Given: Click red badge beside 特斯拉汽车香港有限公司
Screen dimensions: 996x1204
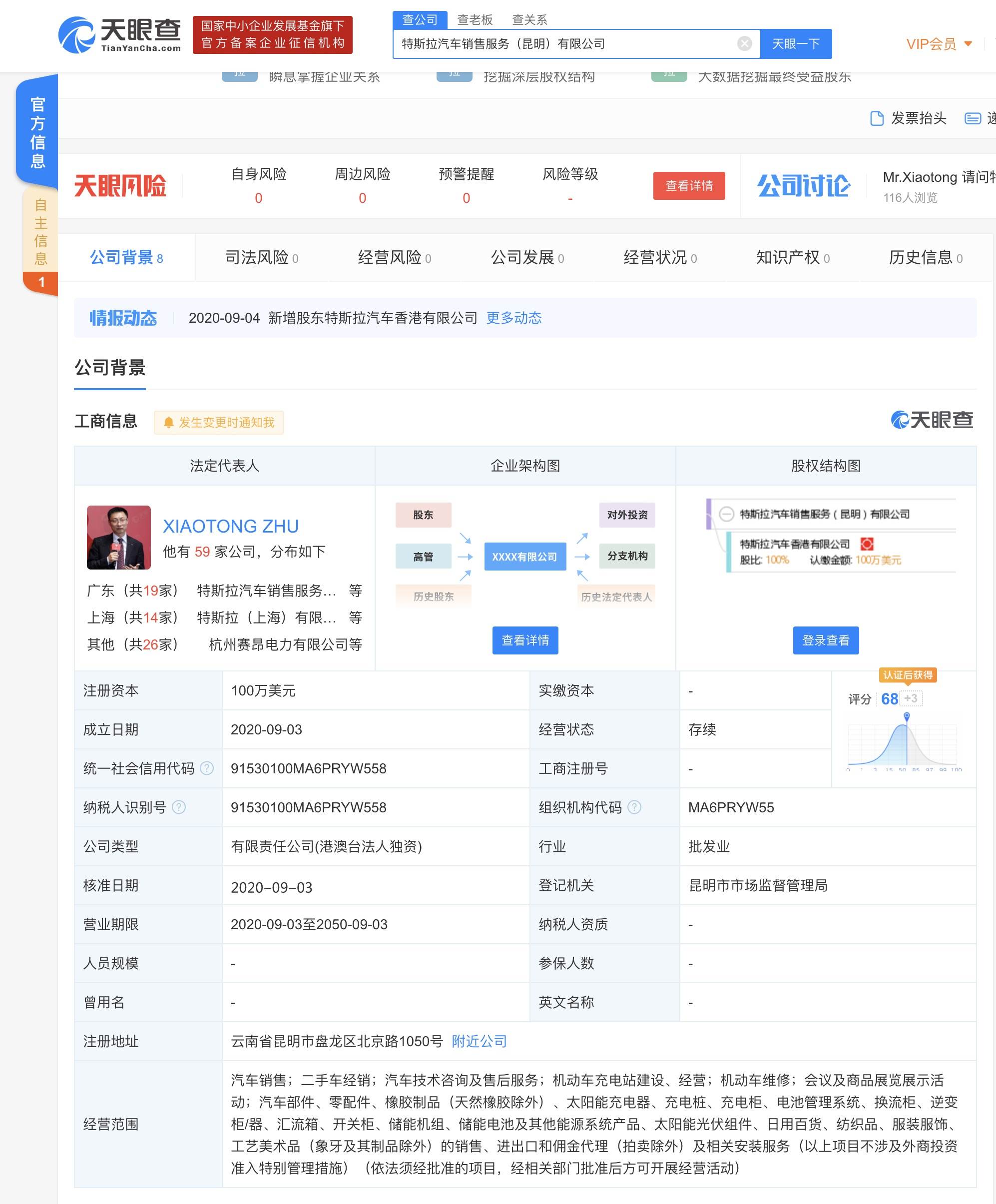Looking at the screenshot, I should pos(867,544).
